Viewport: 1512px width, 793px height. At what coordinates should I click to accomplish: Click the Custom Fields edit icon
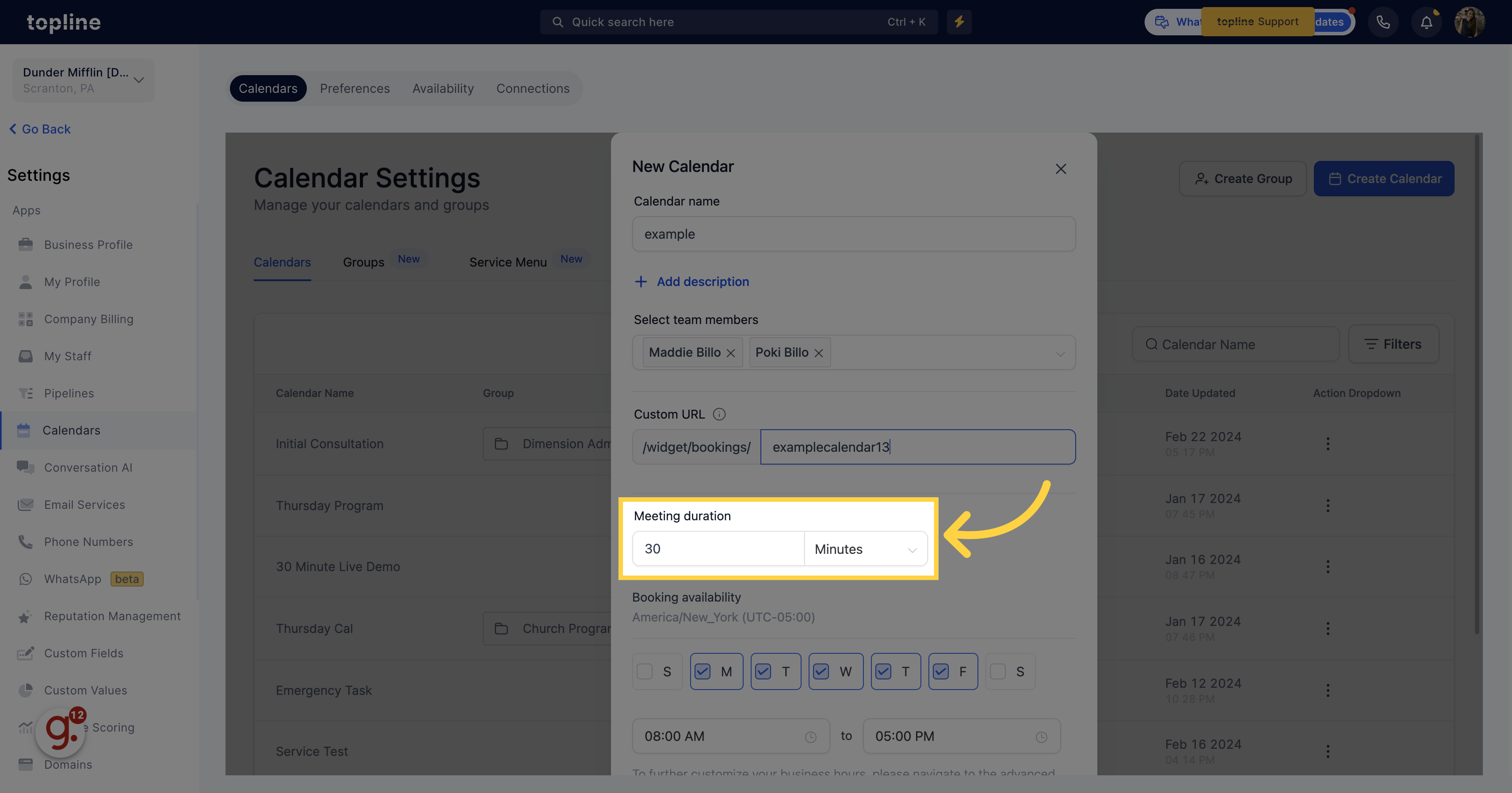[25, 653]
